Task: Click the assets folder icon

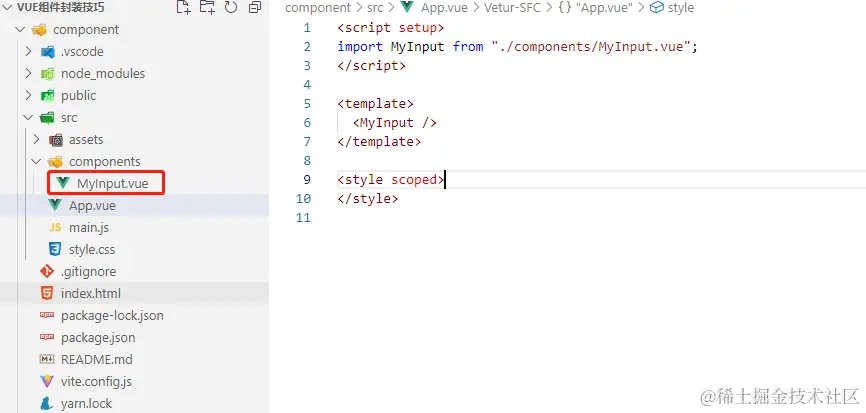Action: 56,140
